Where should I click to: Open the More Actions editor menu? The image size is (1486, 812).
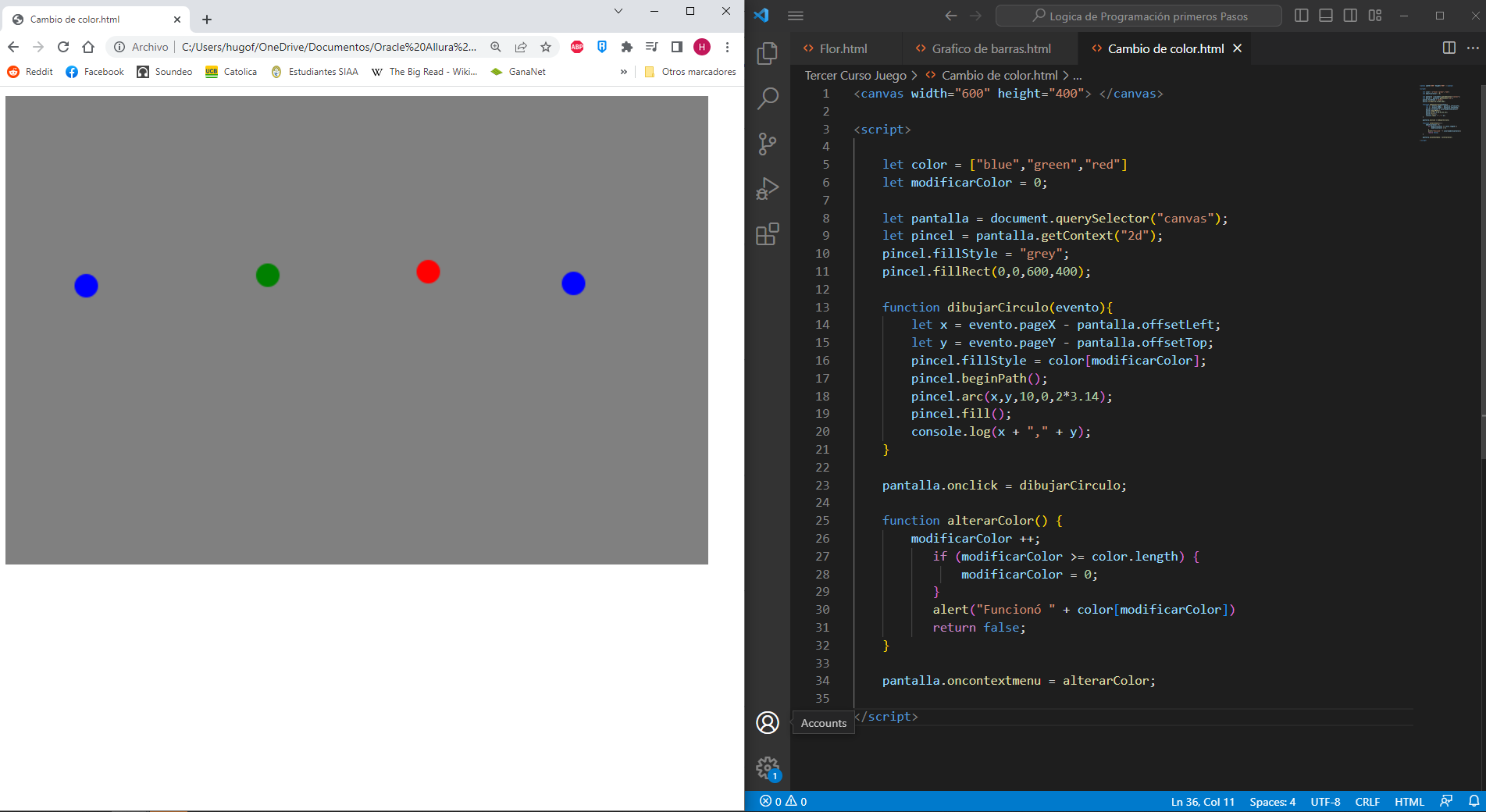[x=1473, y=48]
